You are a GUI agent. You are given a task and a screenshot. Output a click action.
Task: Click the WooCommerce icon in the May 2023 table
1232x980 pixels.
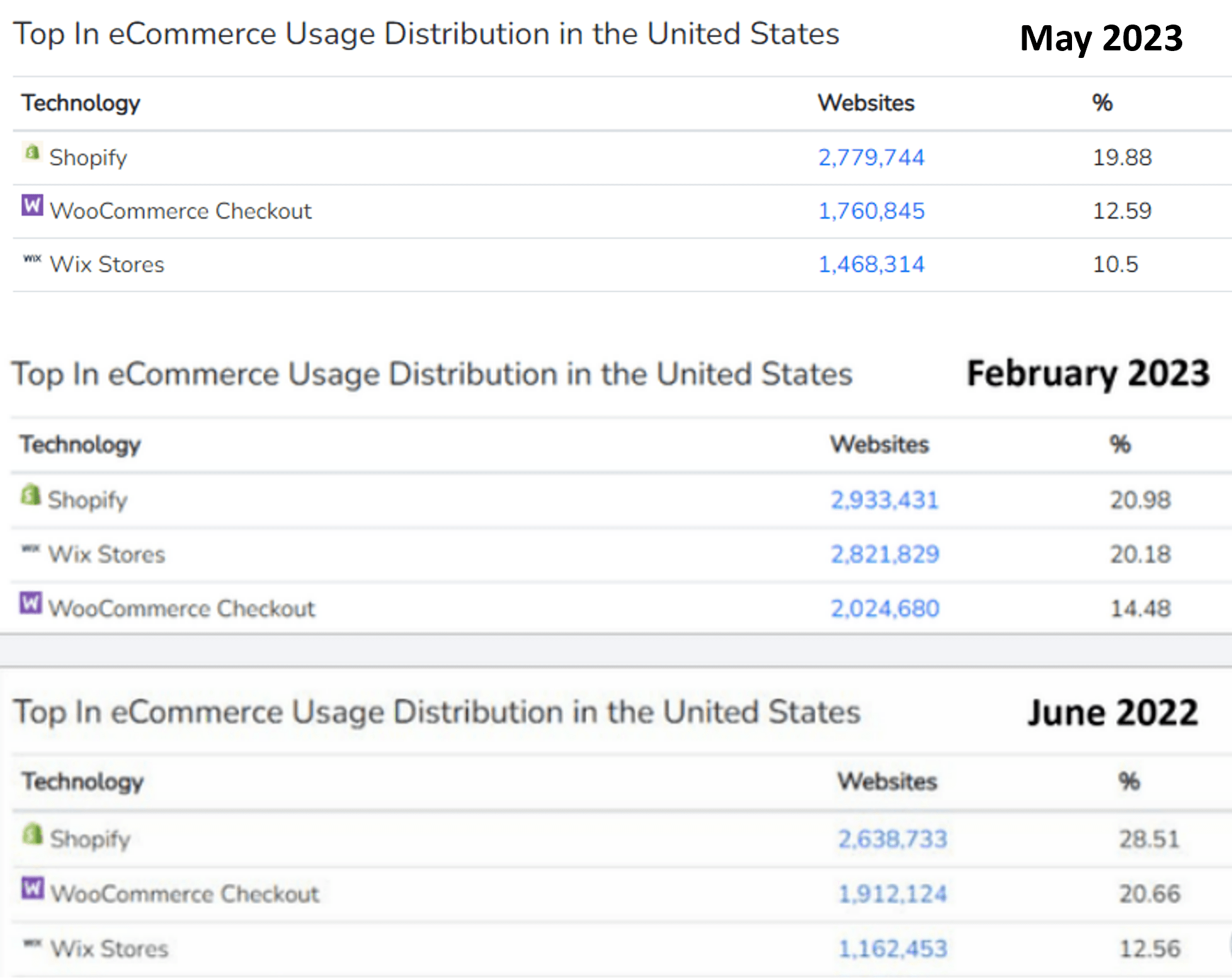pyautogui.click(x=32, y=205)
